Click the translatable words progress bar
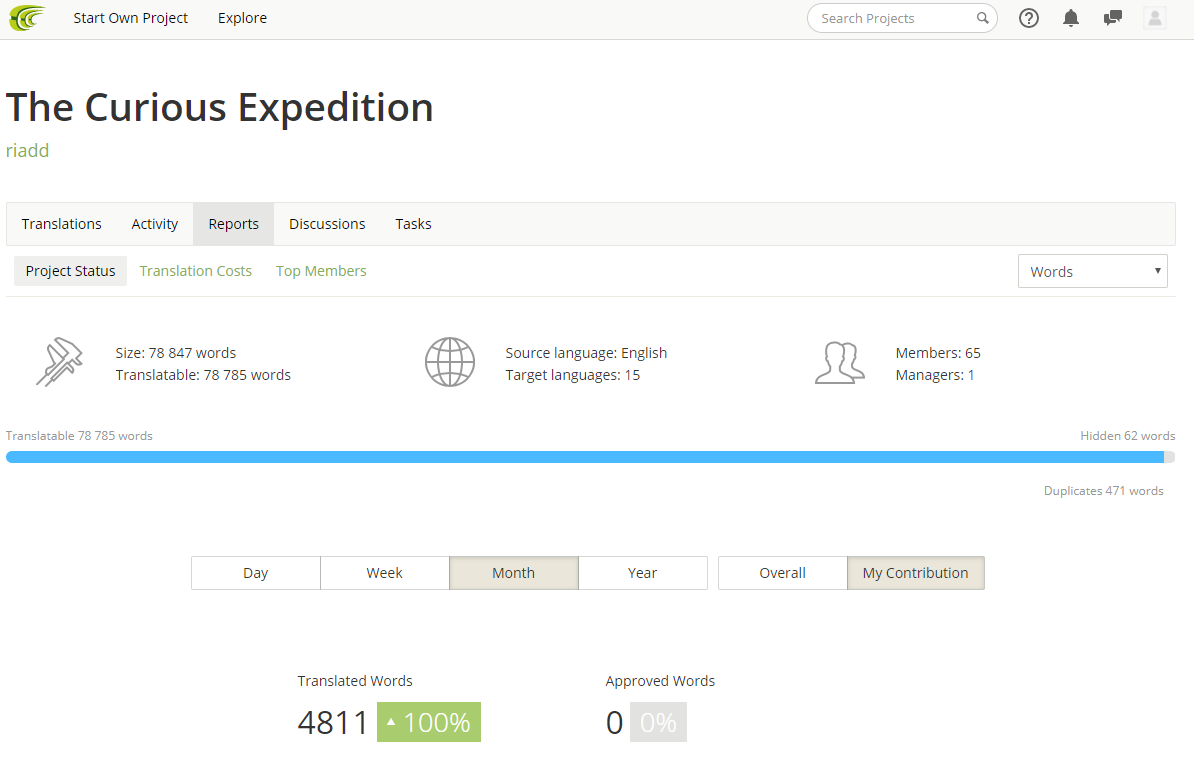Screen dimensions: 1194x772 [x=590, y=457]
